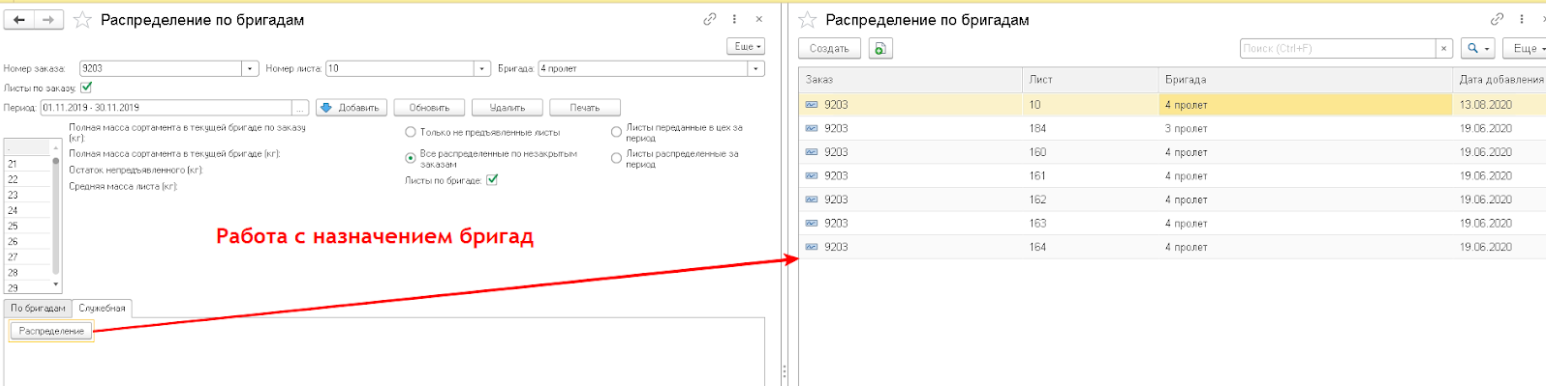Click row icon for order 9203 sheet 160
Screen dimensions: 1551x386
811,152
